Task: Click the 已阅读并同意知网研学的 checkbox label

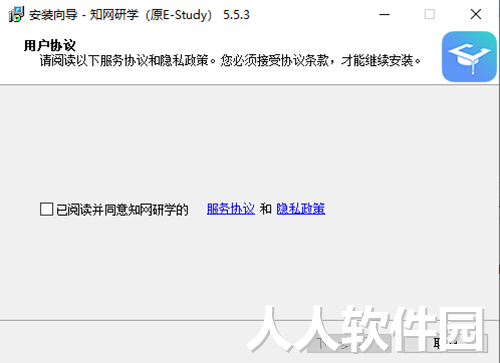Action: 122,209
